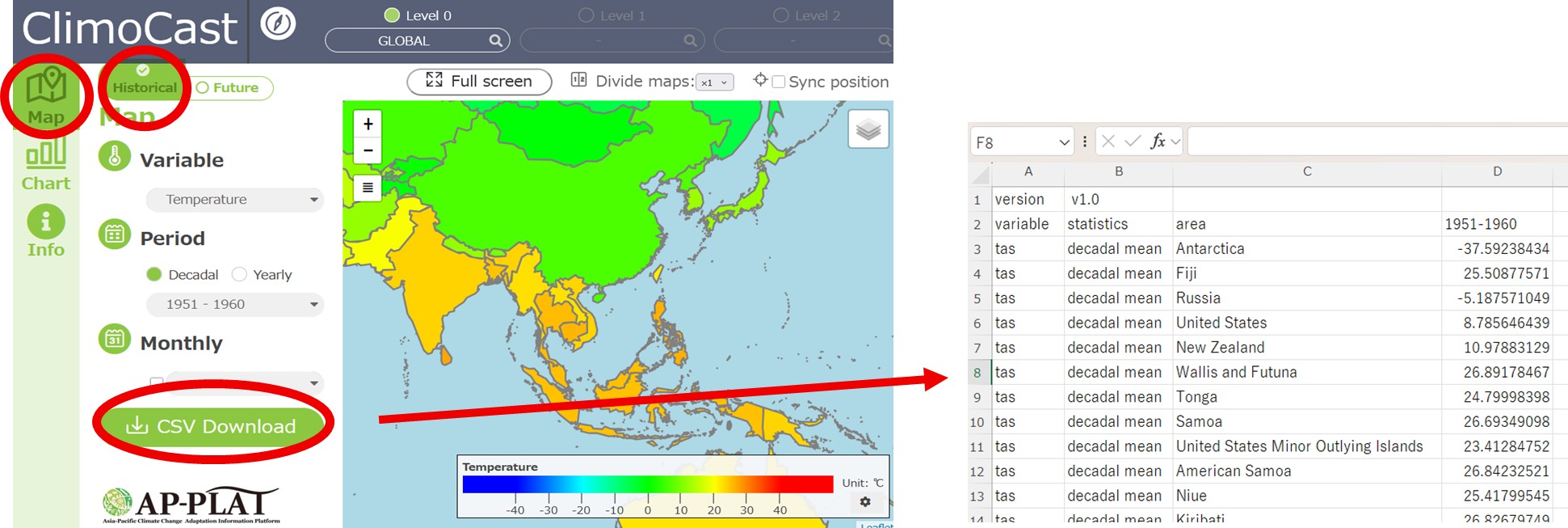Click the search icon in GLOBAL field
The height and width of the screenshot is (528, 1568).
[x=495, y=40]
